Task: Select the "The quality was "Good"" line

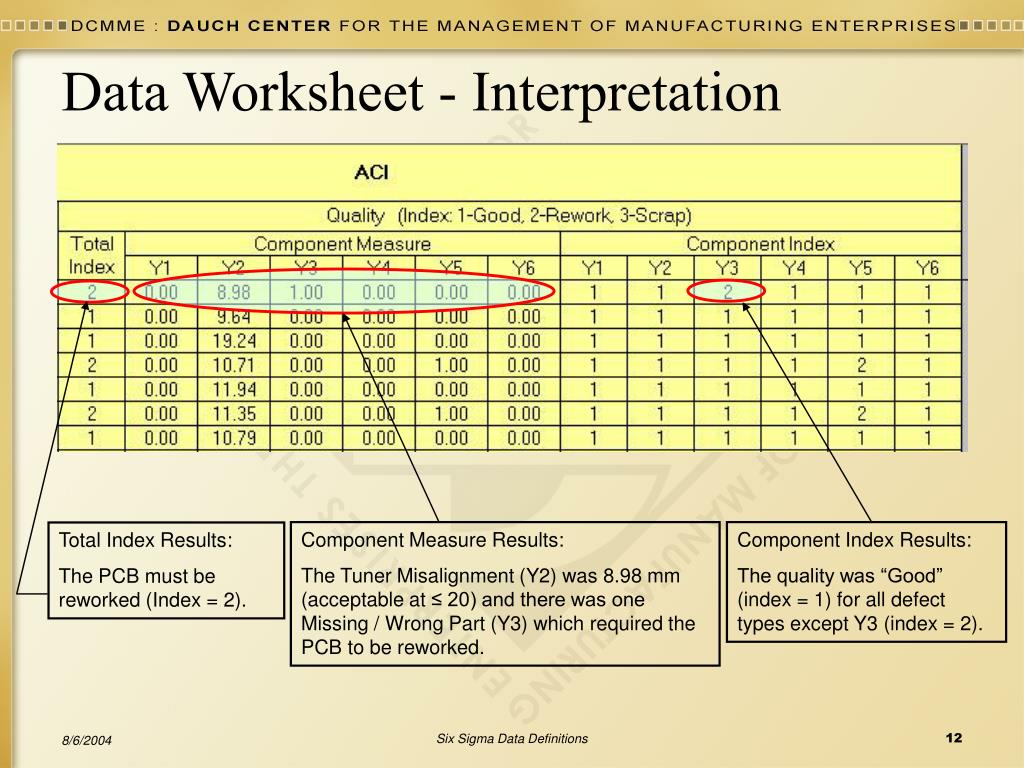Action: (840, 576)
